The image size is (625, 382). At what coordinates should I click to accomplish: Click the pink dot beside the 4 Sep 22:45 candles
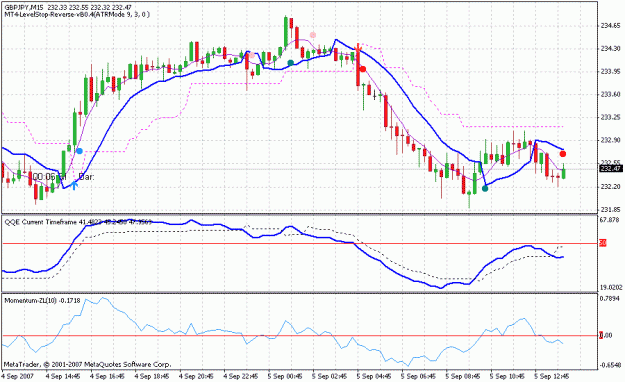click(252, 55)
